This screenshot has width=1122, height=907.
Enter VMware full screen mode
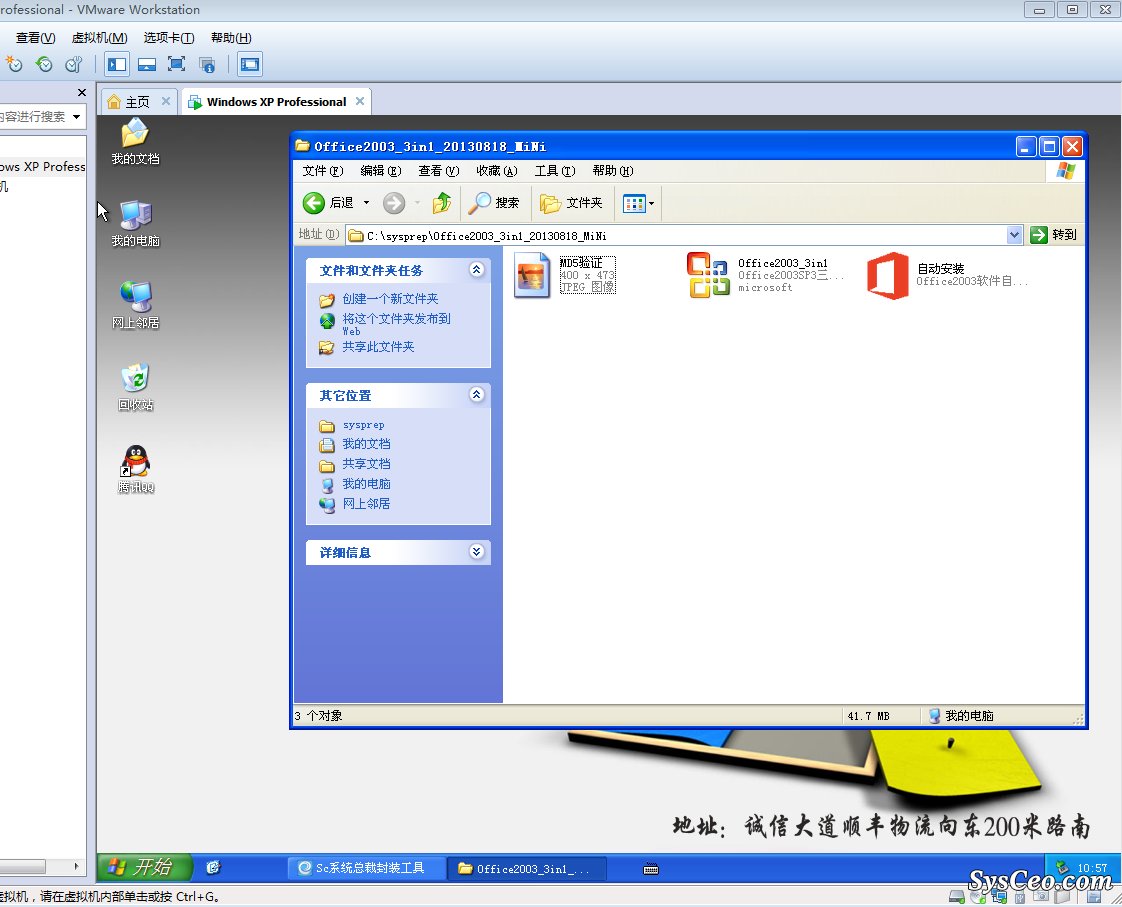click(176, 64)
